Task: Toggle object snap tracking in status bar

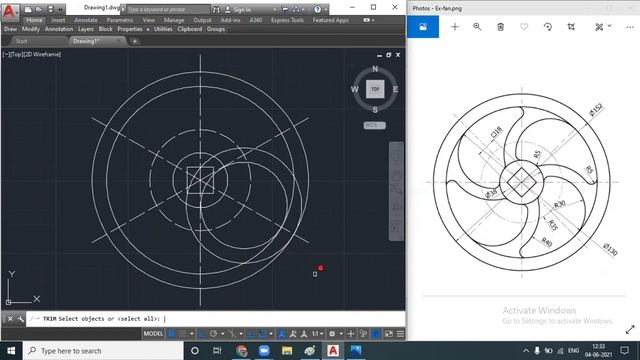Action: click(x=251, y=334)
